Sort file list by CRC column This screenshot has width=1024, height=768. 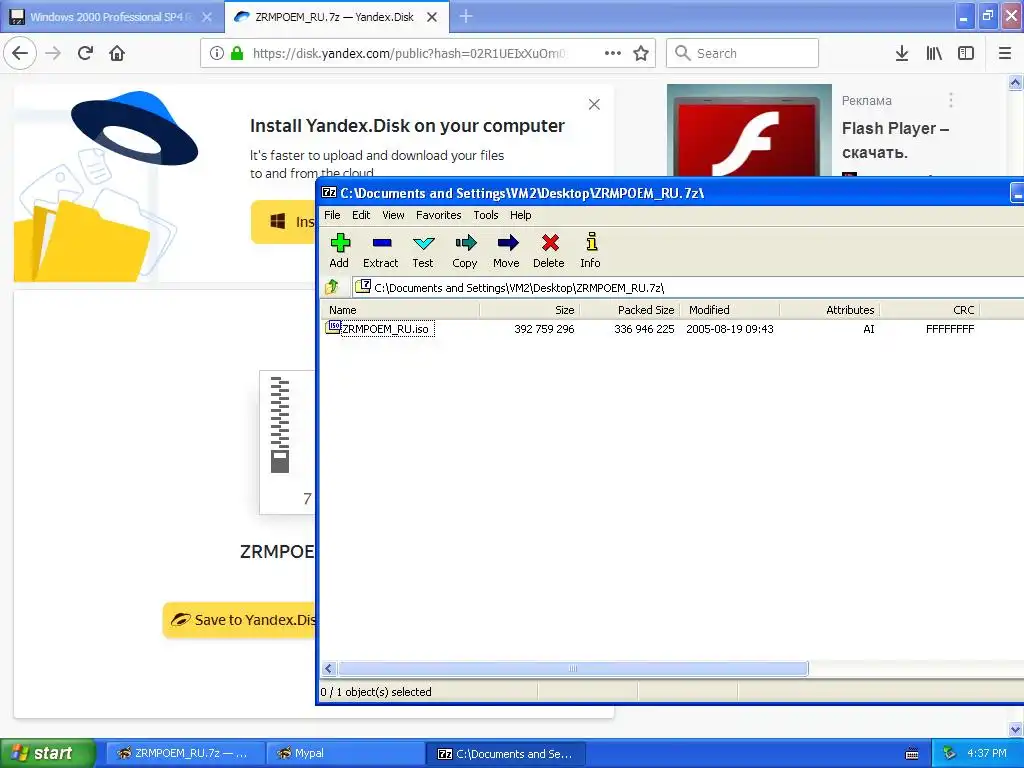pyautogui.click(x=929, y=310)
